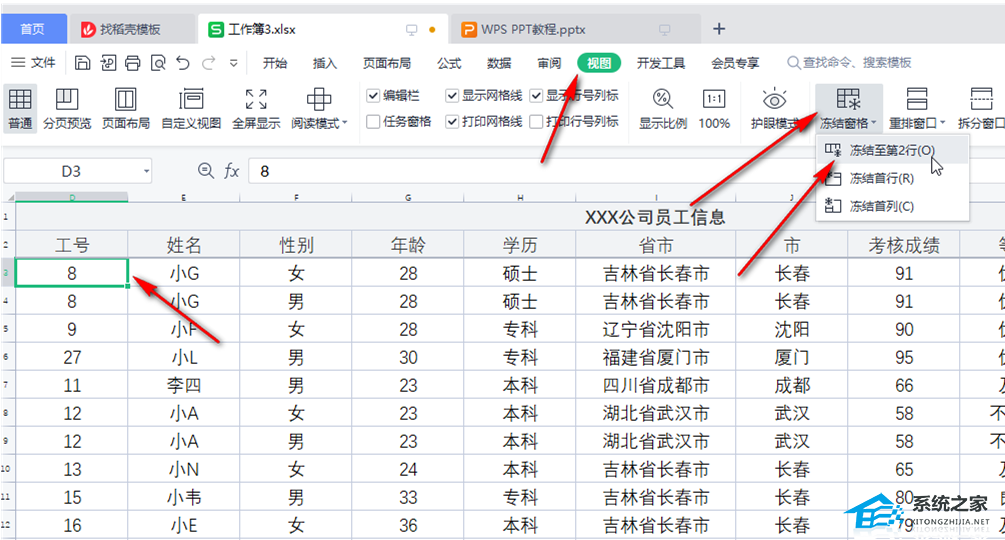
Task: Click the Rearrange Windows (重排窗口) icon
Action: click(x=916, y=100)
